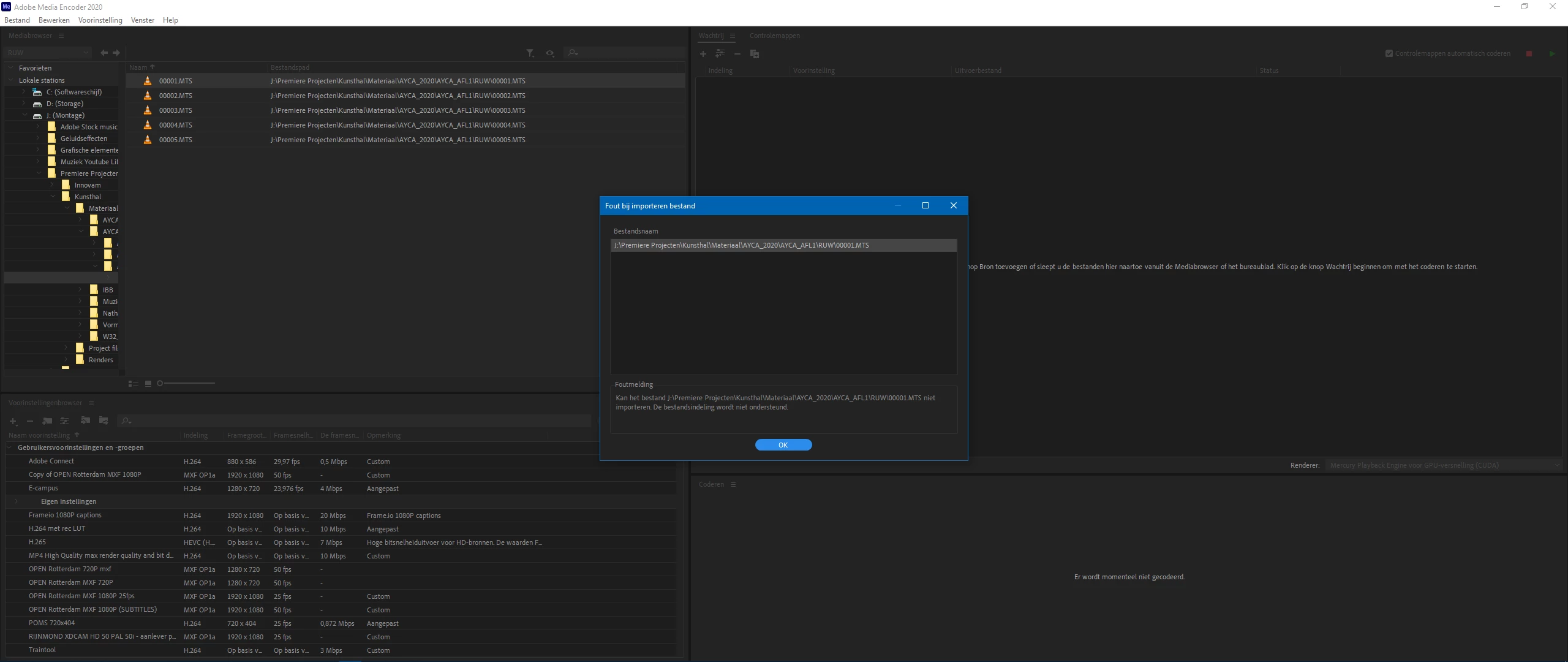Click OK in the import error dialog
The height and width of the screenshot is (662, 1568).
tap(783, 445)
